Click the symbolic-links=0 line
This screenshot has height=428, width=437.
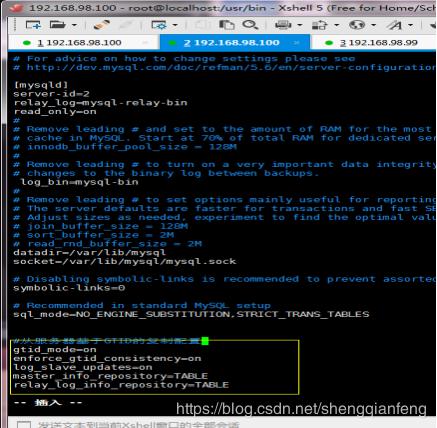pyautogui.click(x=69, y=288)
